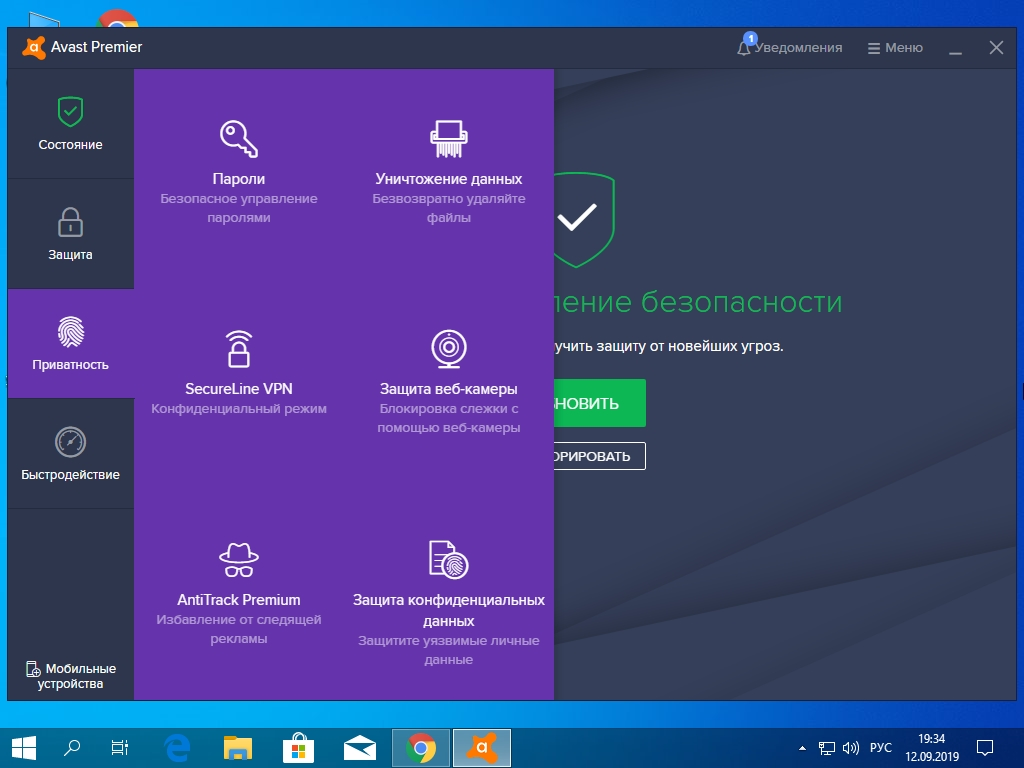Click the taskbar search magnifier

click(72, 748)
